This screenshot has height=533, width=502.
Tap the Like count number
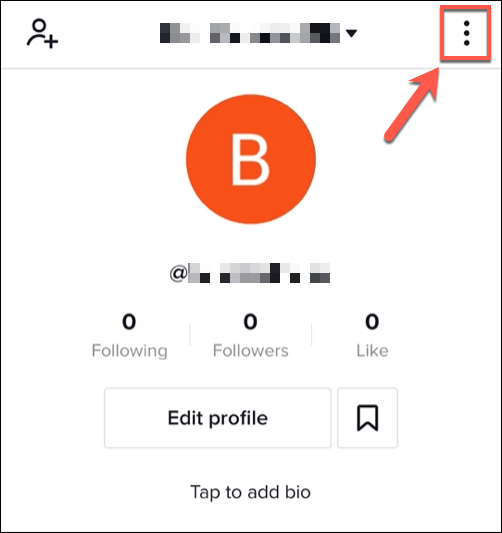[372, 322]
